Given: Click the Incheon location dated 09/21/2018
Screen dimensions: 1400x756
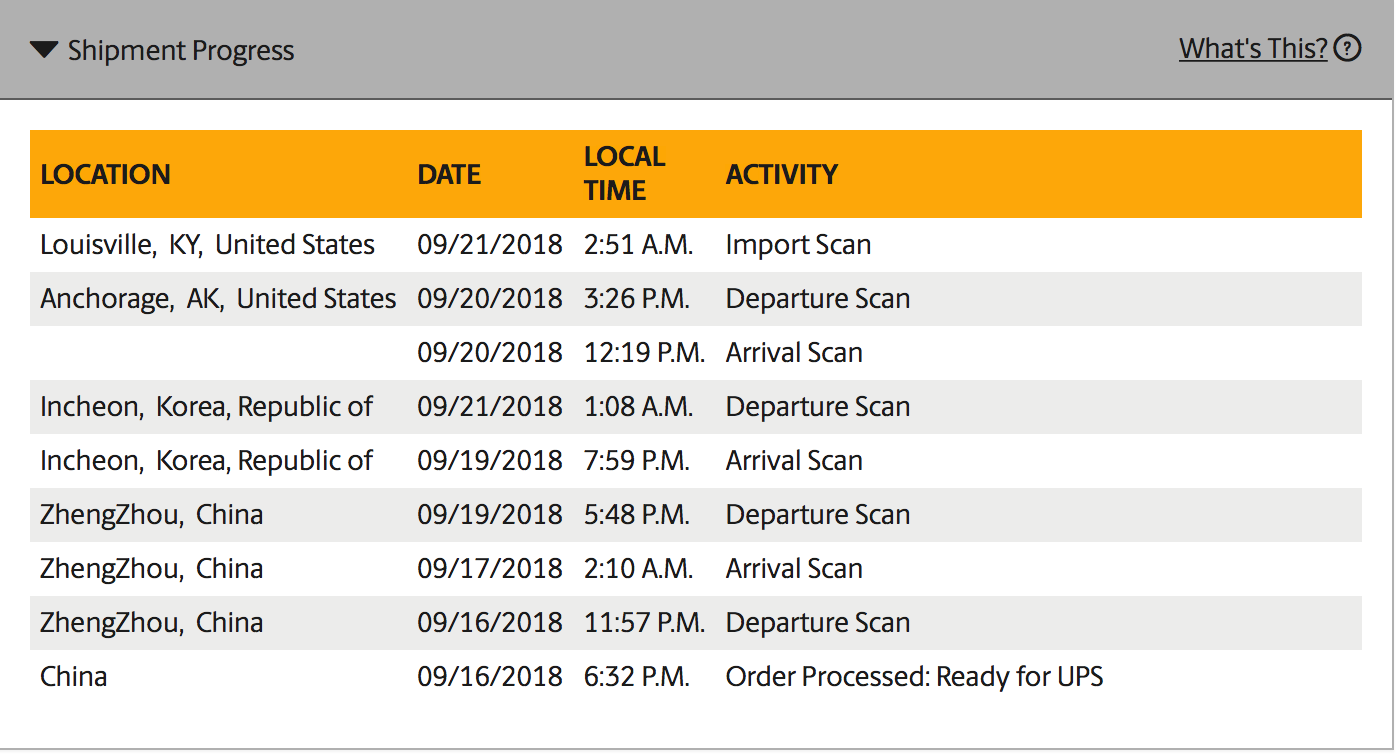Looking at the screenshot, I should [x=206, y=407].
